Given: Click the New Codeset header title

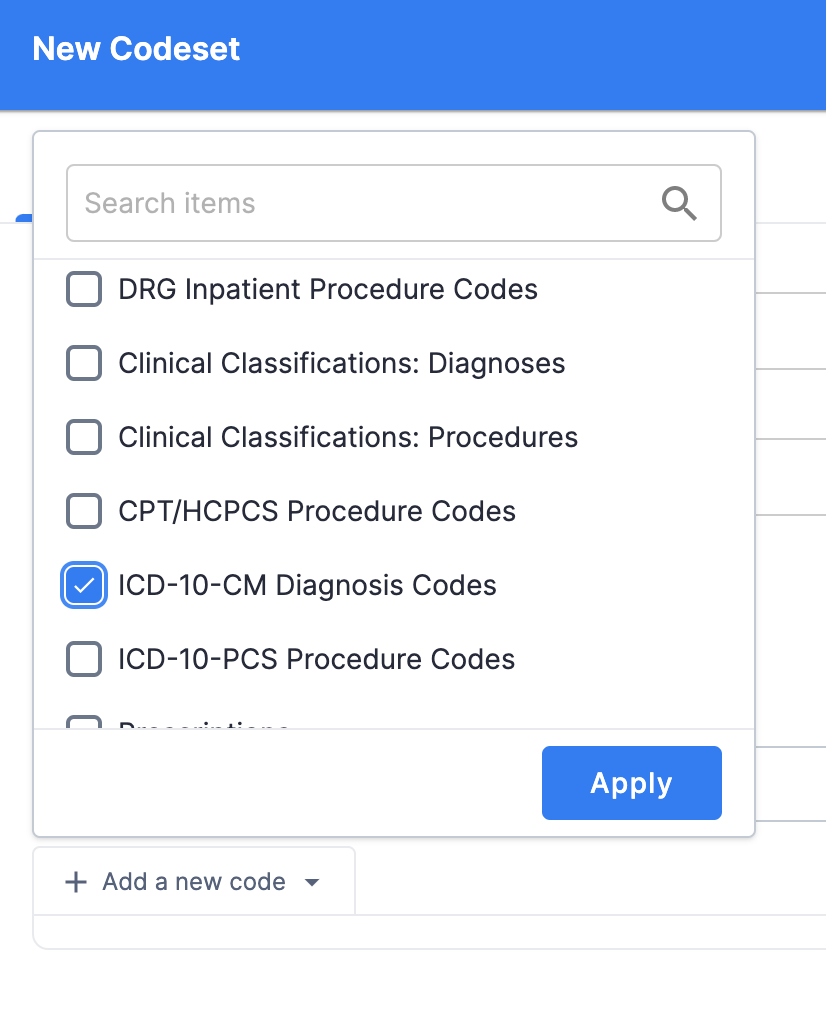Looking at the screenshot, I should tap(136, 49).
